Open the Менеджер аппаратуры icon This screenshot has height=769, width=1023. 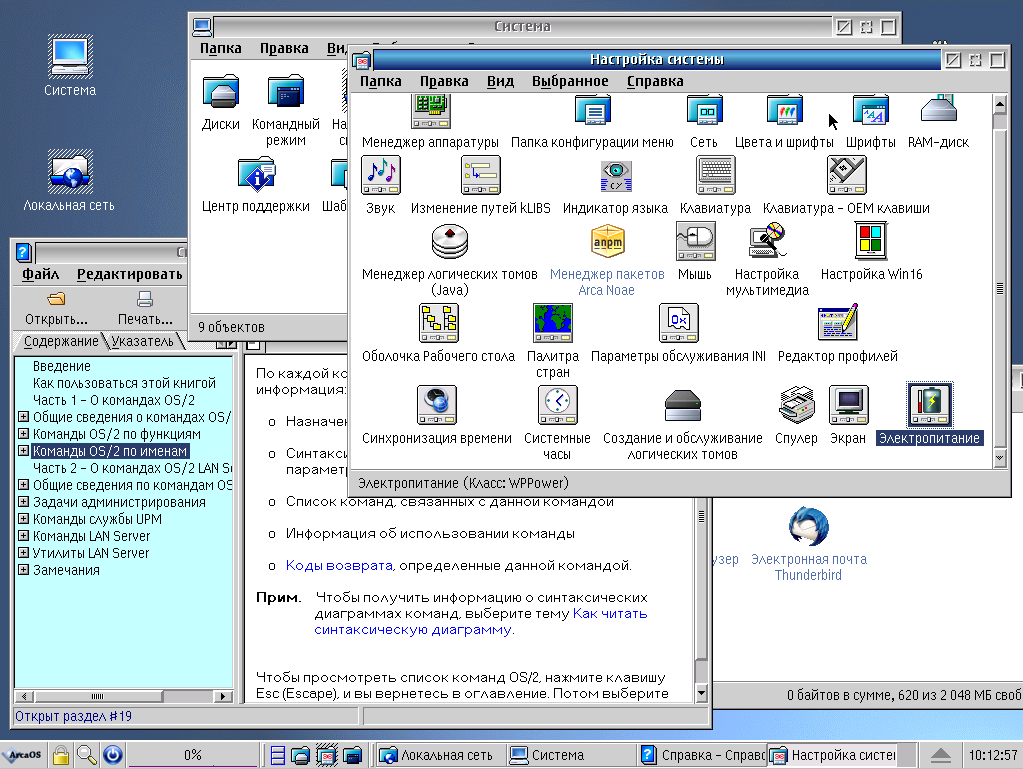(x=431, y=111)
